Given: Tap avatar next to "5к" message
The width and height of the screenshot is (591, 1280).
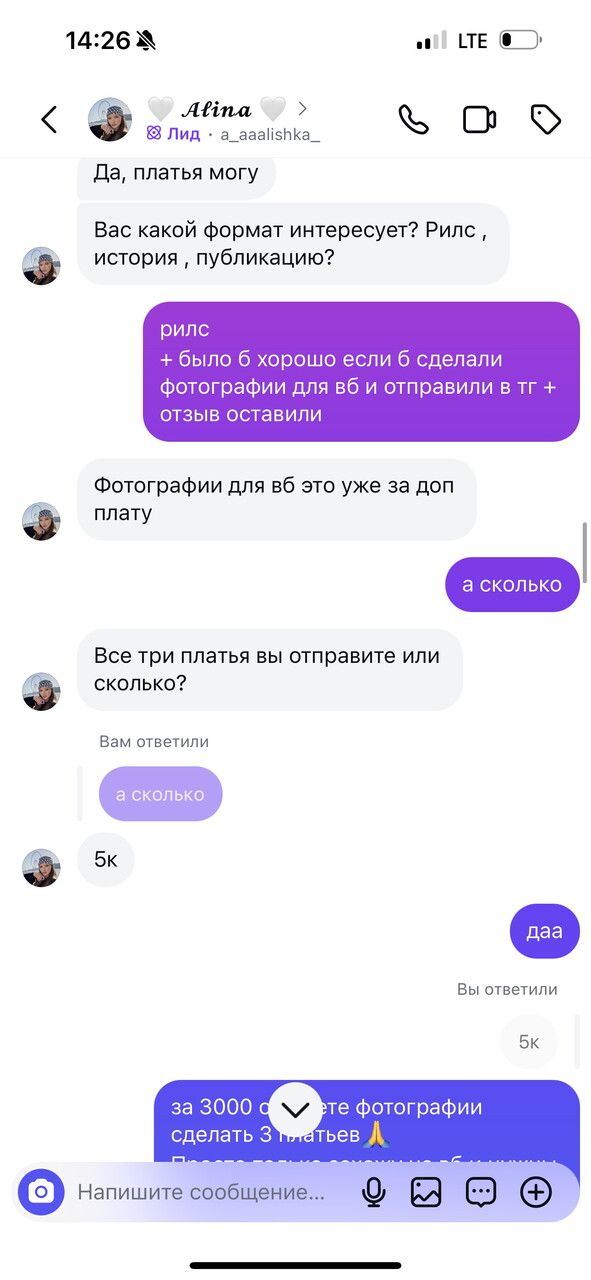Looking at the screenshot, I should (x=42, y=867).
